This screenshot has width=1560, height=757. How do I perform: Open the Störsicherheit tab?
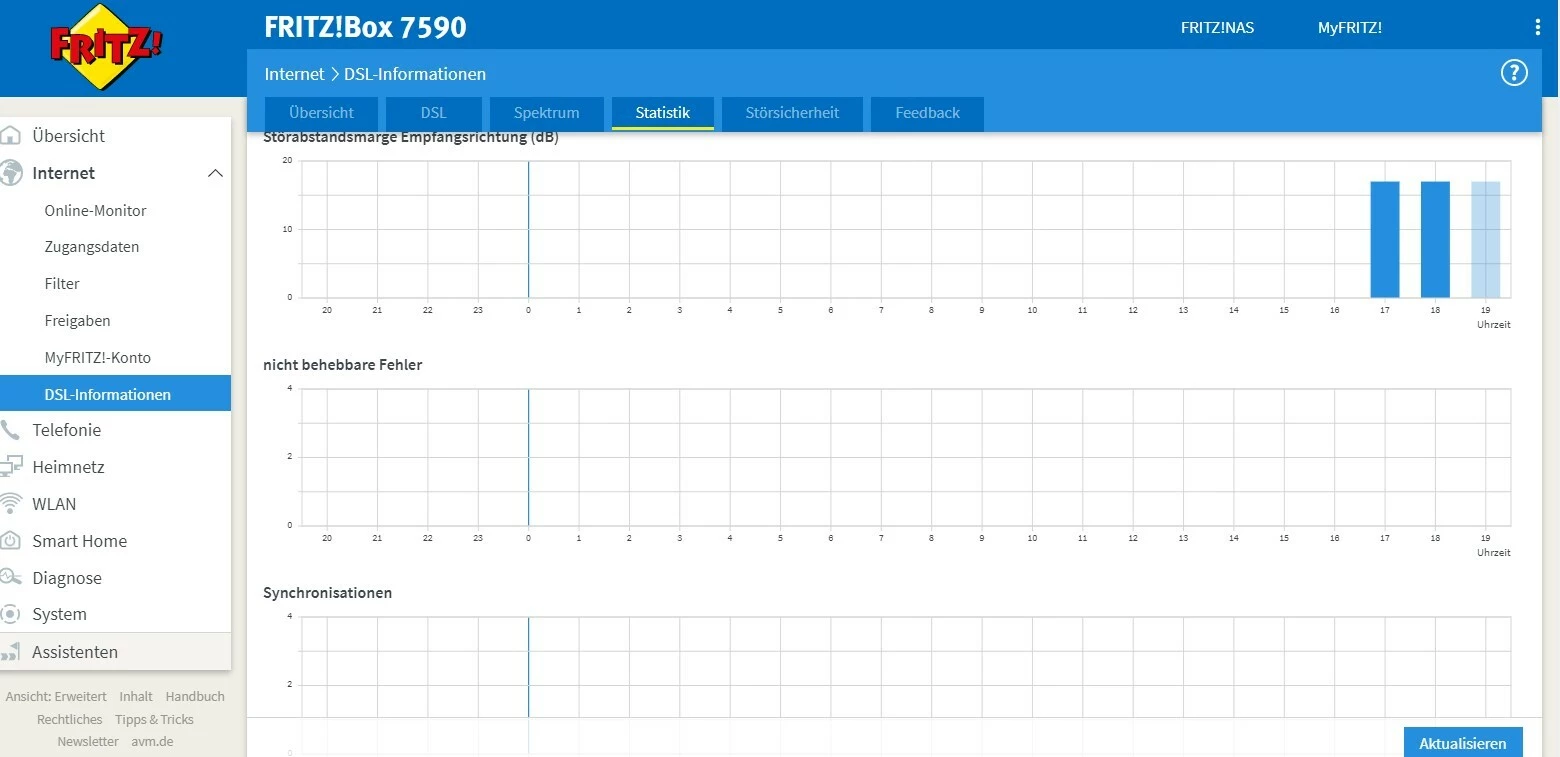pos(792,113)
